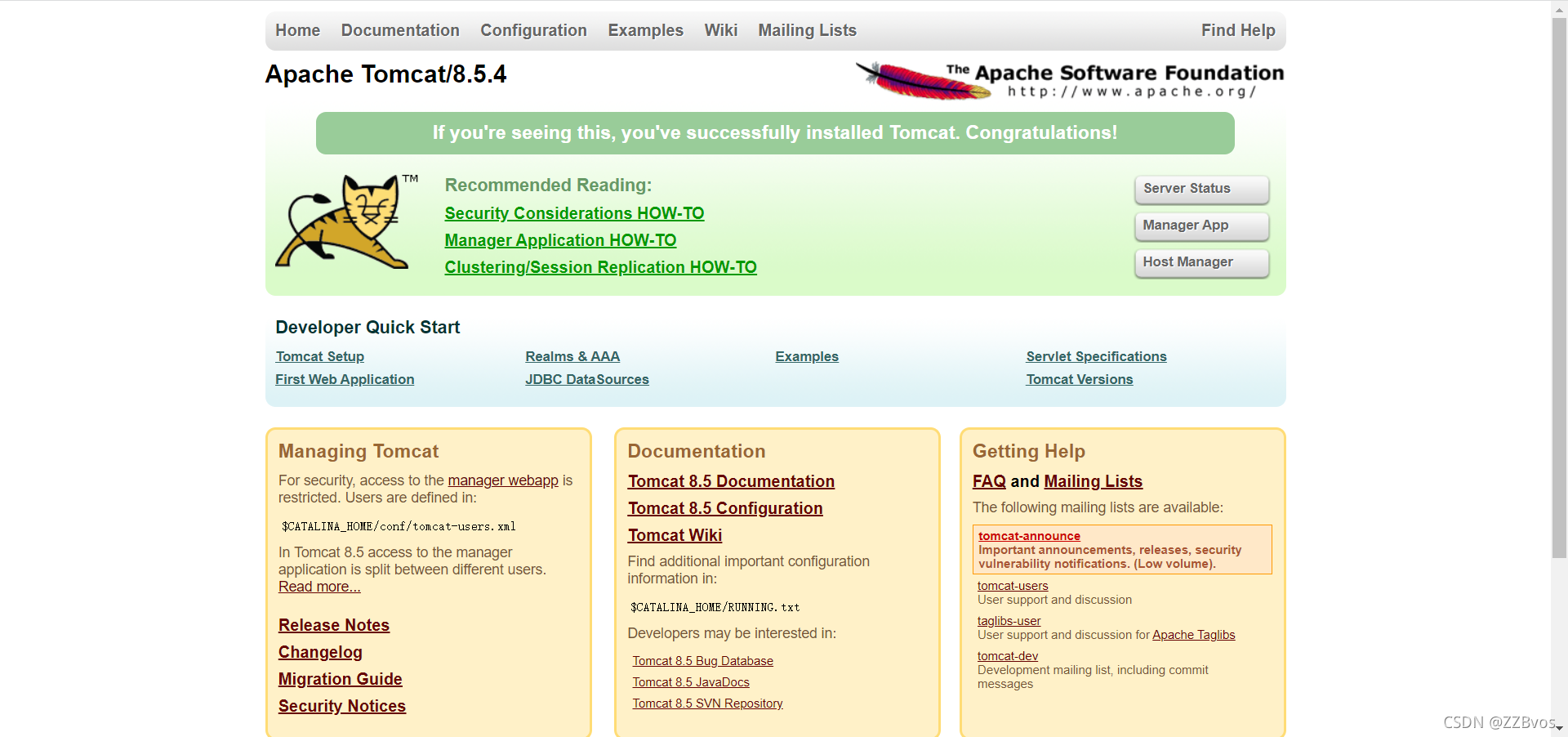This screenshot has height=737, width=1568.
Task: Open Mailing Lists link under Getting Help
Action: click(1093, 481)
